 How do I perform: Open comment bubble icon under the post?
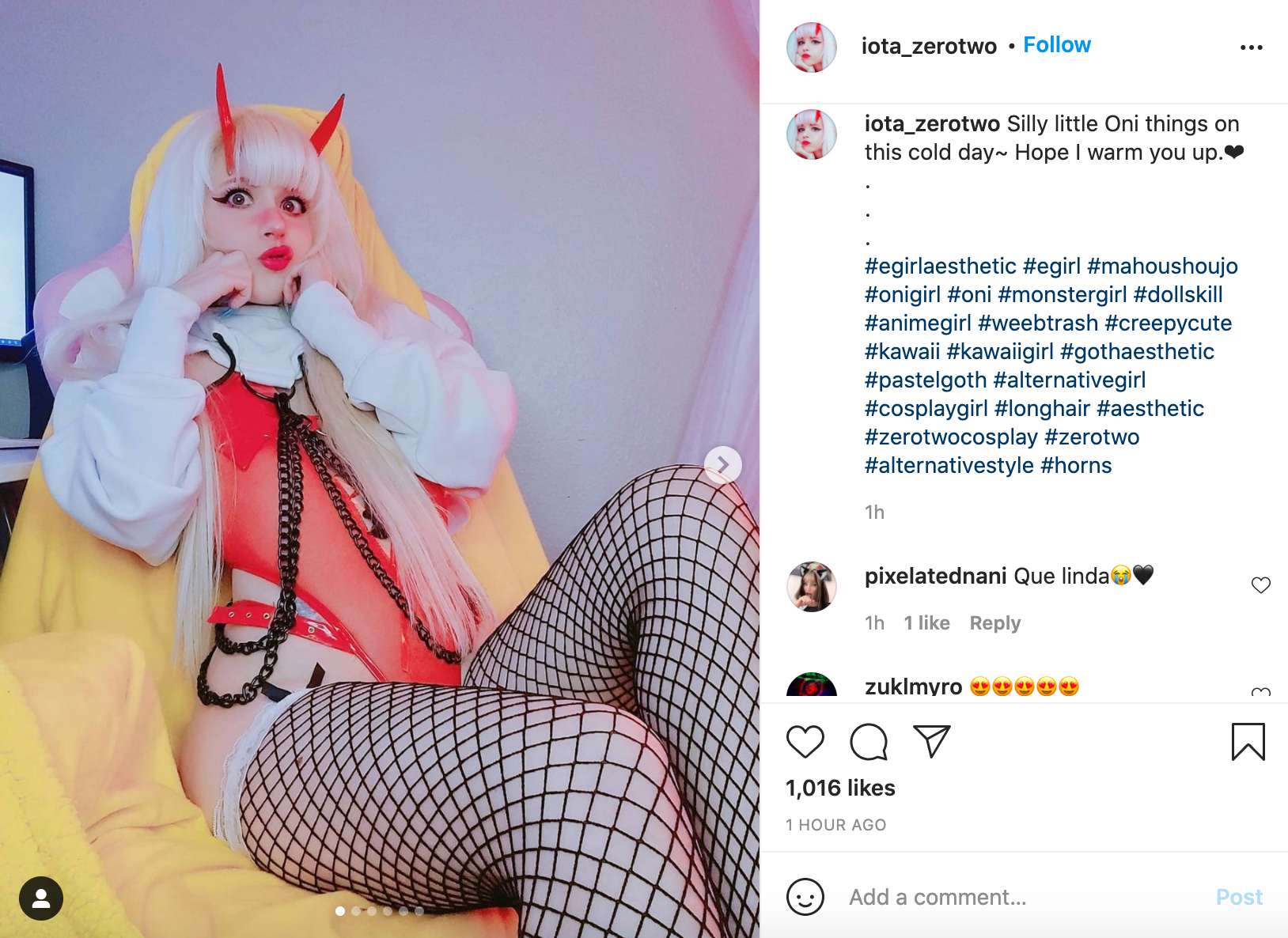(869, 742)
